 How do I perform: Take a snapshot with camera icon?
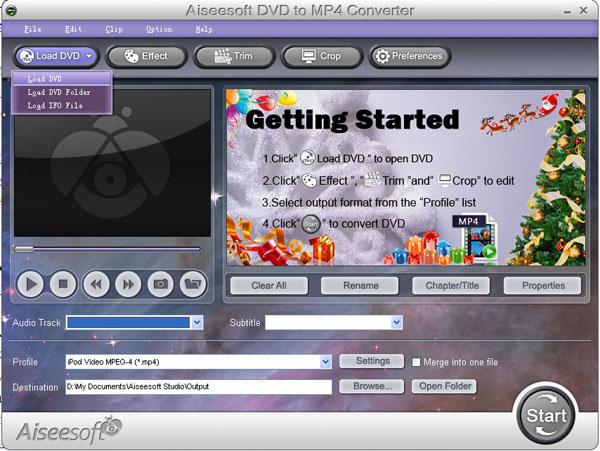tap(161, 284)
